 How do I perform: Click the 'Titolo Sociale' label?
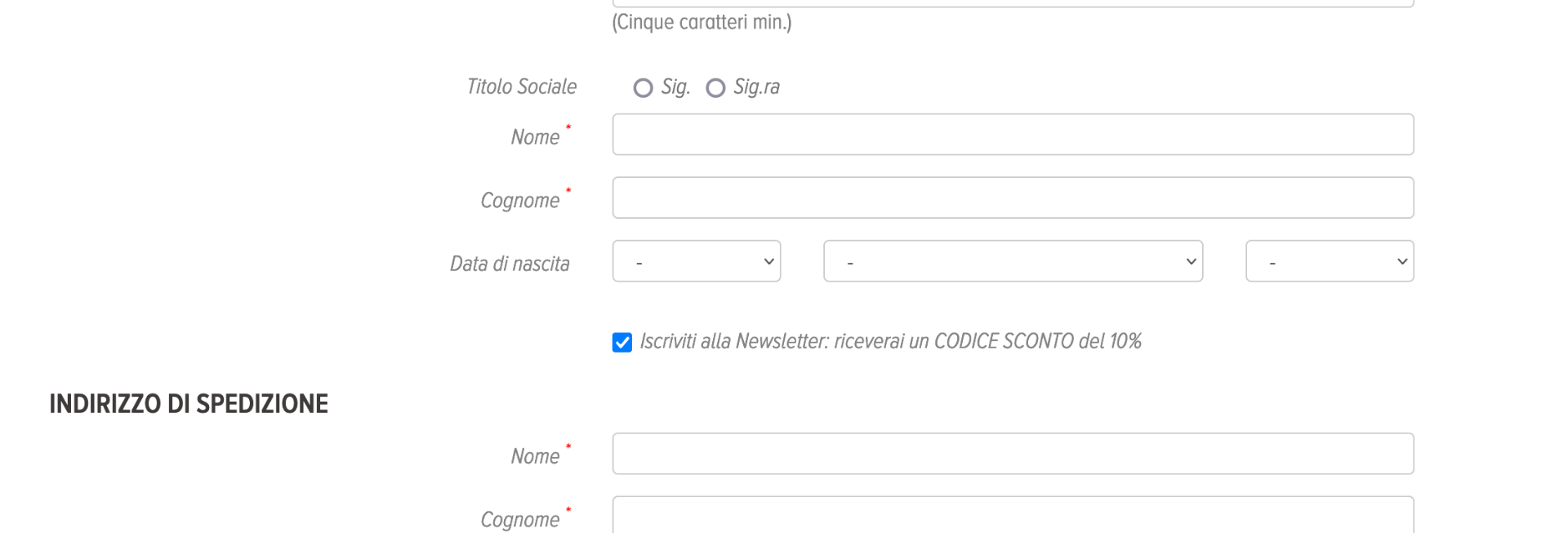pyautogui.click(x=521, y=87)
